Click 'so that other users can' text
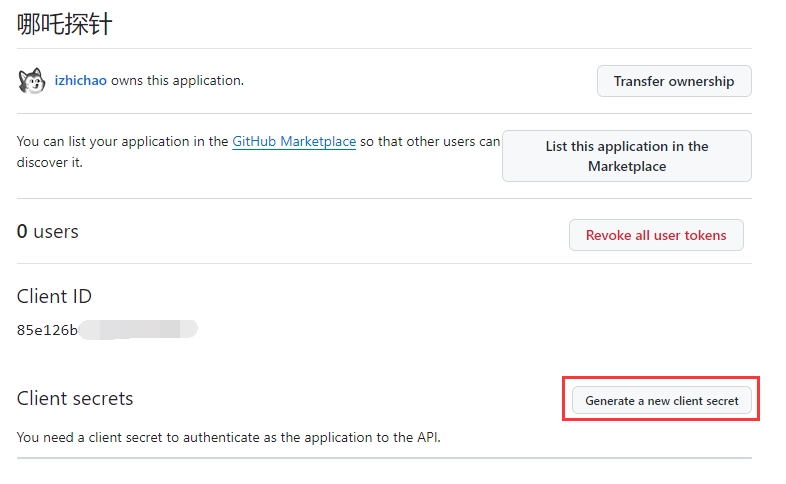The width and height of the screenshot is (786, 484). pyautogui.click(x=430, y=142)
